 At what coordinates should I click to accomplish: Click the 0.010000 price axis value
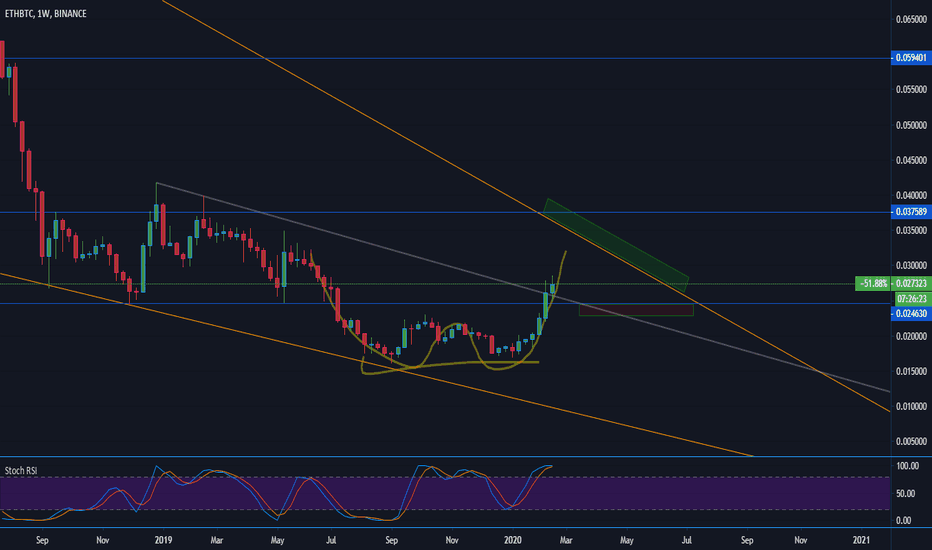pos(911,406)
